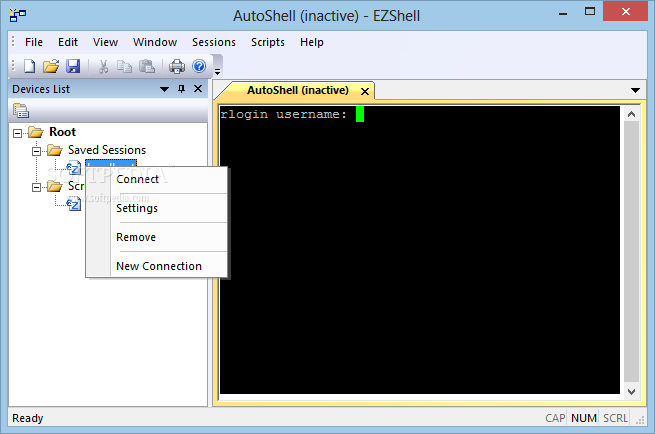Choose Remove from context menu
Screen dimensions: 655x434
[157, 237]
